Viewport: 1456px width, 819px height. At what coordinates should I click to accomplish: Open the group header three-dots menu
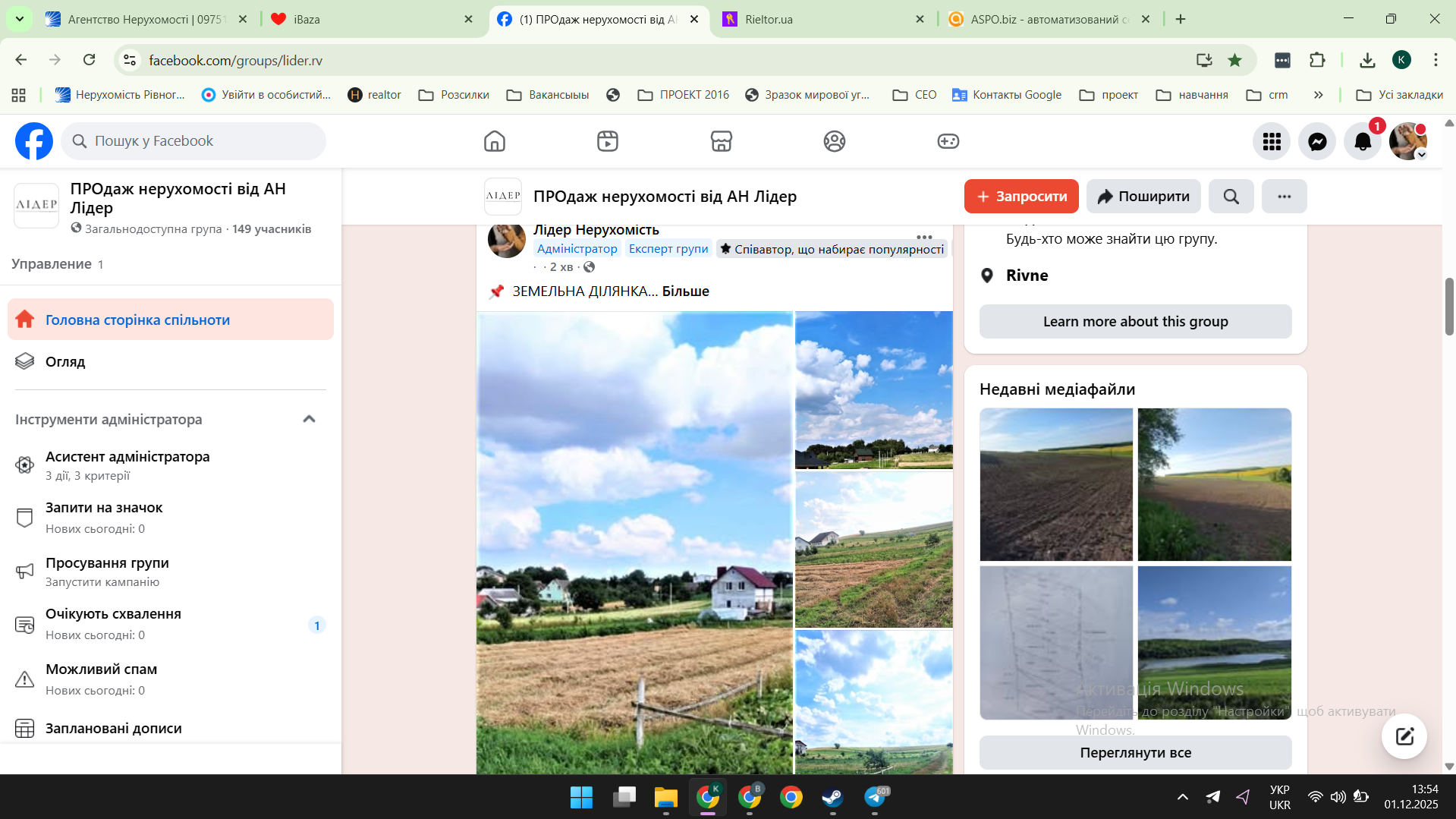(1284, 197)
